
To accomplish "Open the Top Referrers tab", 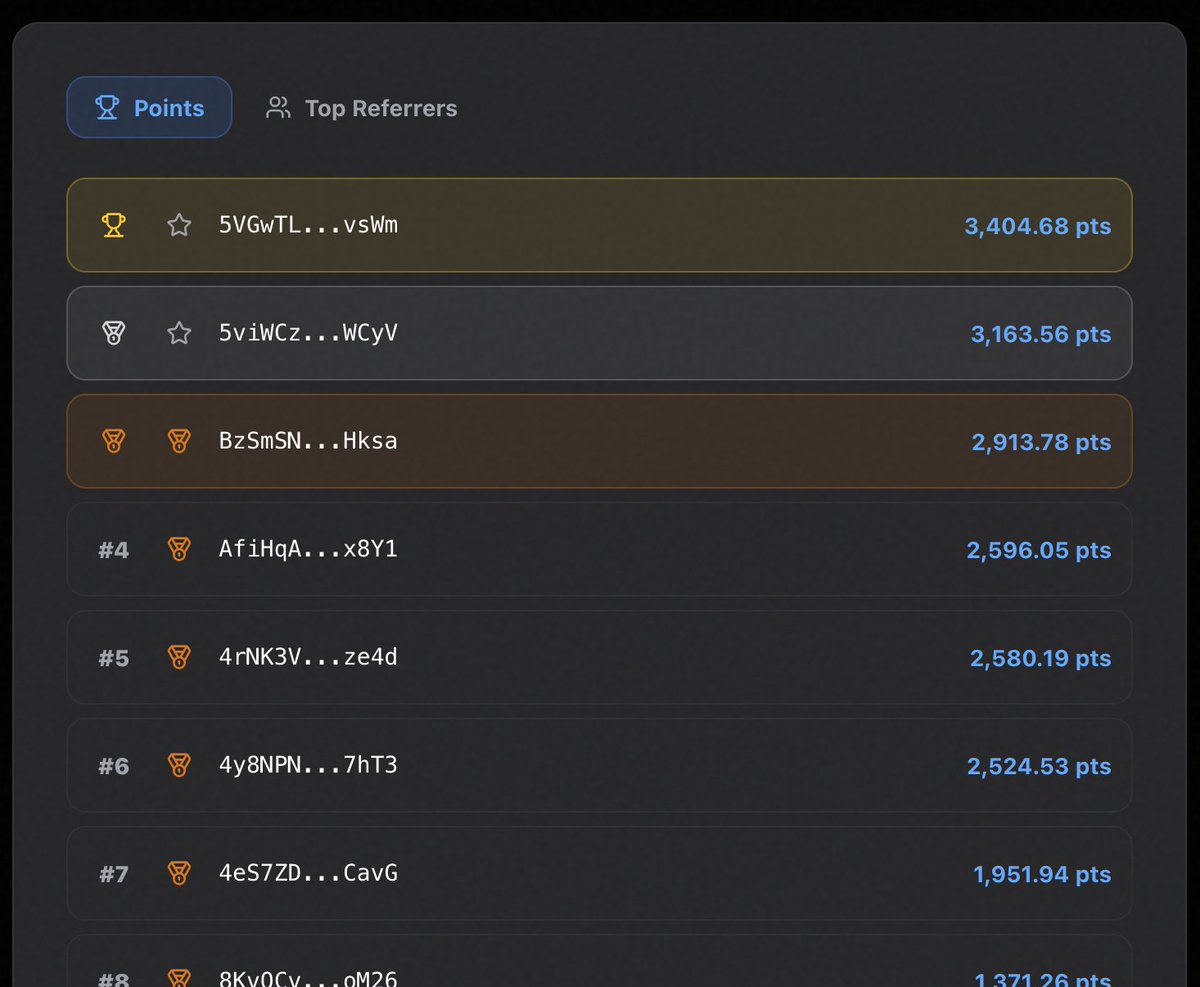I will coord(361,108).
